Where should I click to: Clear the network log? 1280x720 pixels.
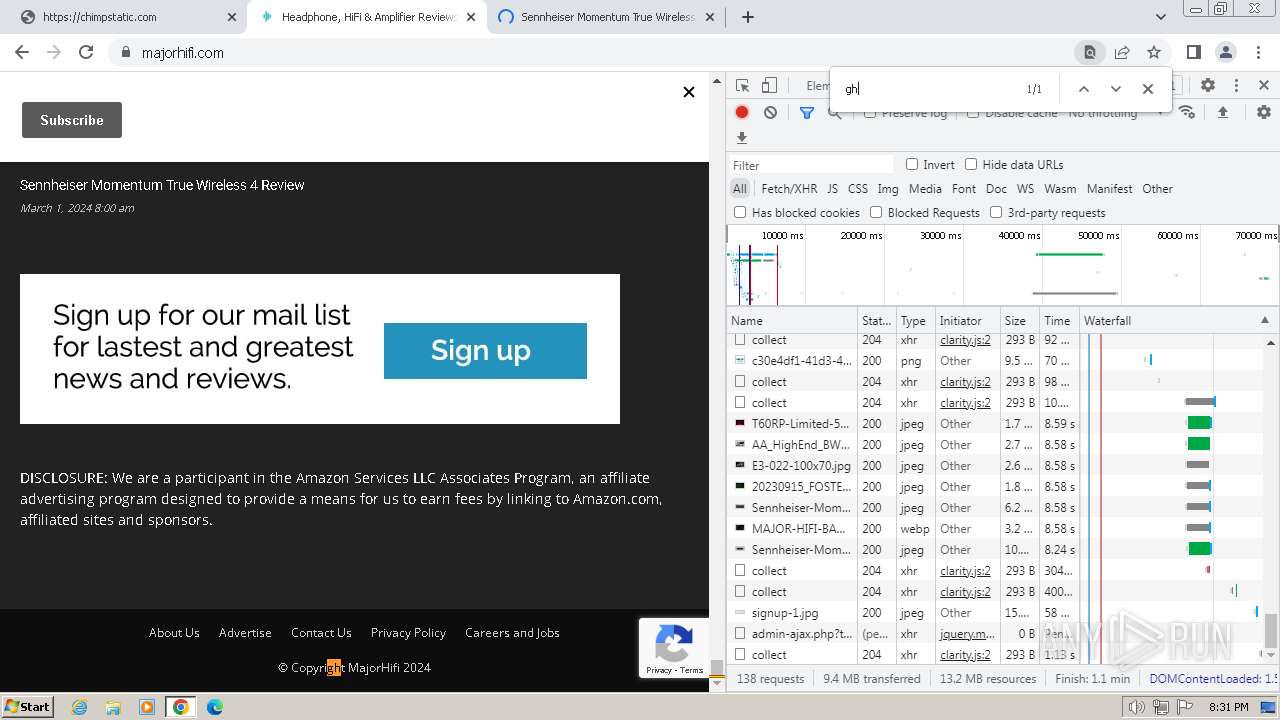(770, 112)
